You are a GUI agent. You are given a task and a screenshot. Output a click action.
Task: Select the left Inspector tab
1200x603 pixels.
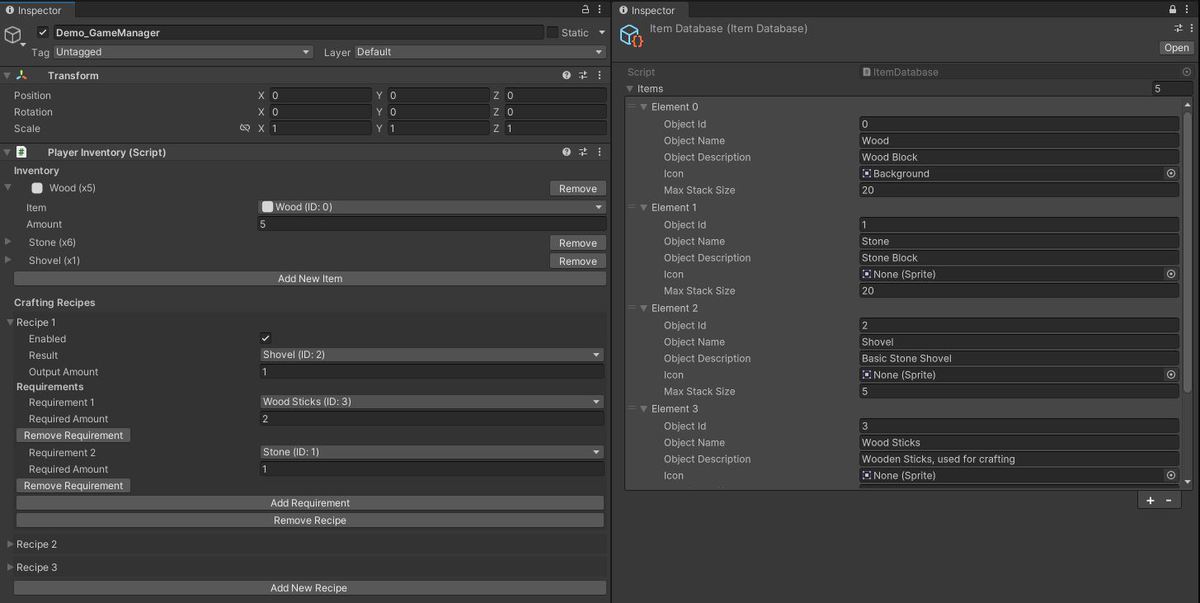click(x=38, y=9)
